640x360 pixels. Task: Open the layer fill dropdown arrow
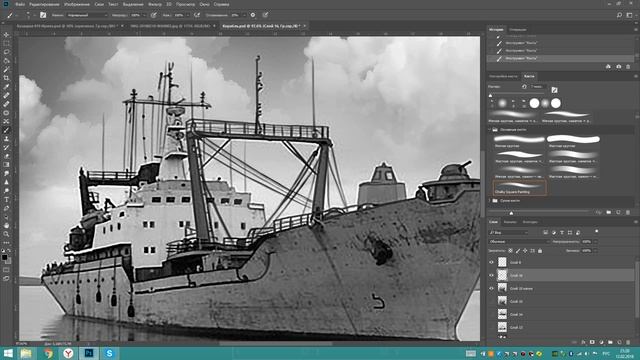[596, 251]
